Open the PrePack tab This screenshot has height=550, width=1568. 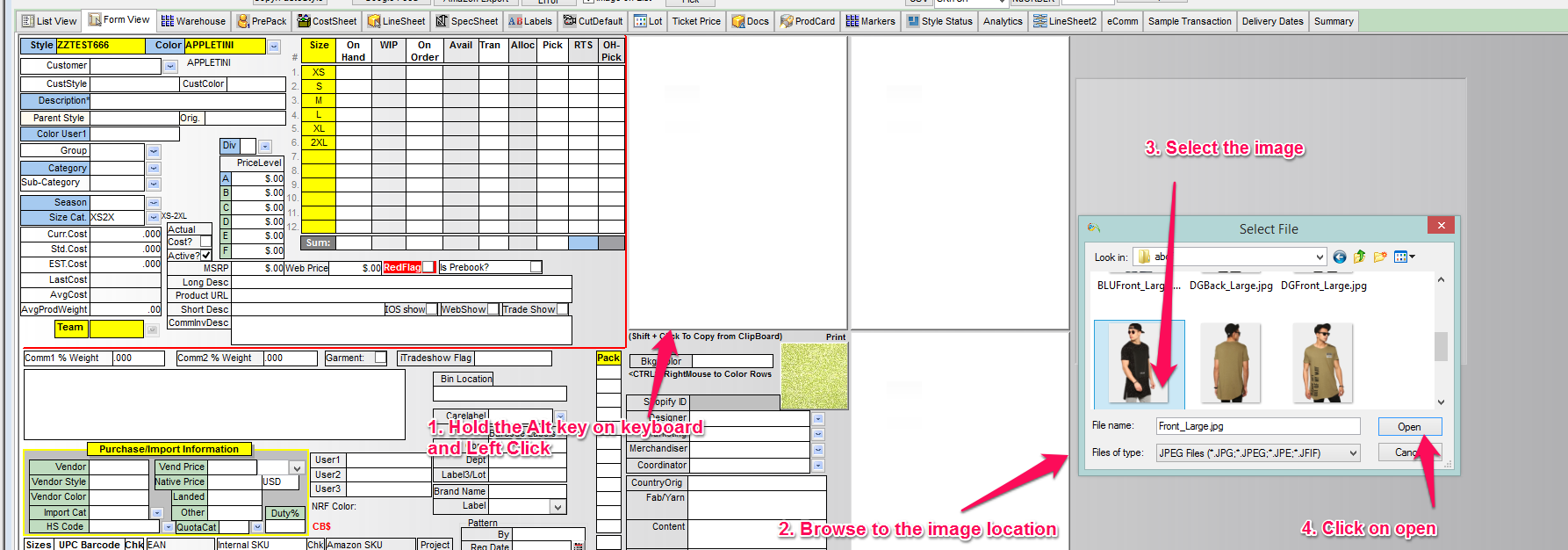point(263,21)
